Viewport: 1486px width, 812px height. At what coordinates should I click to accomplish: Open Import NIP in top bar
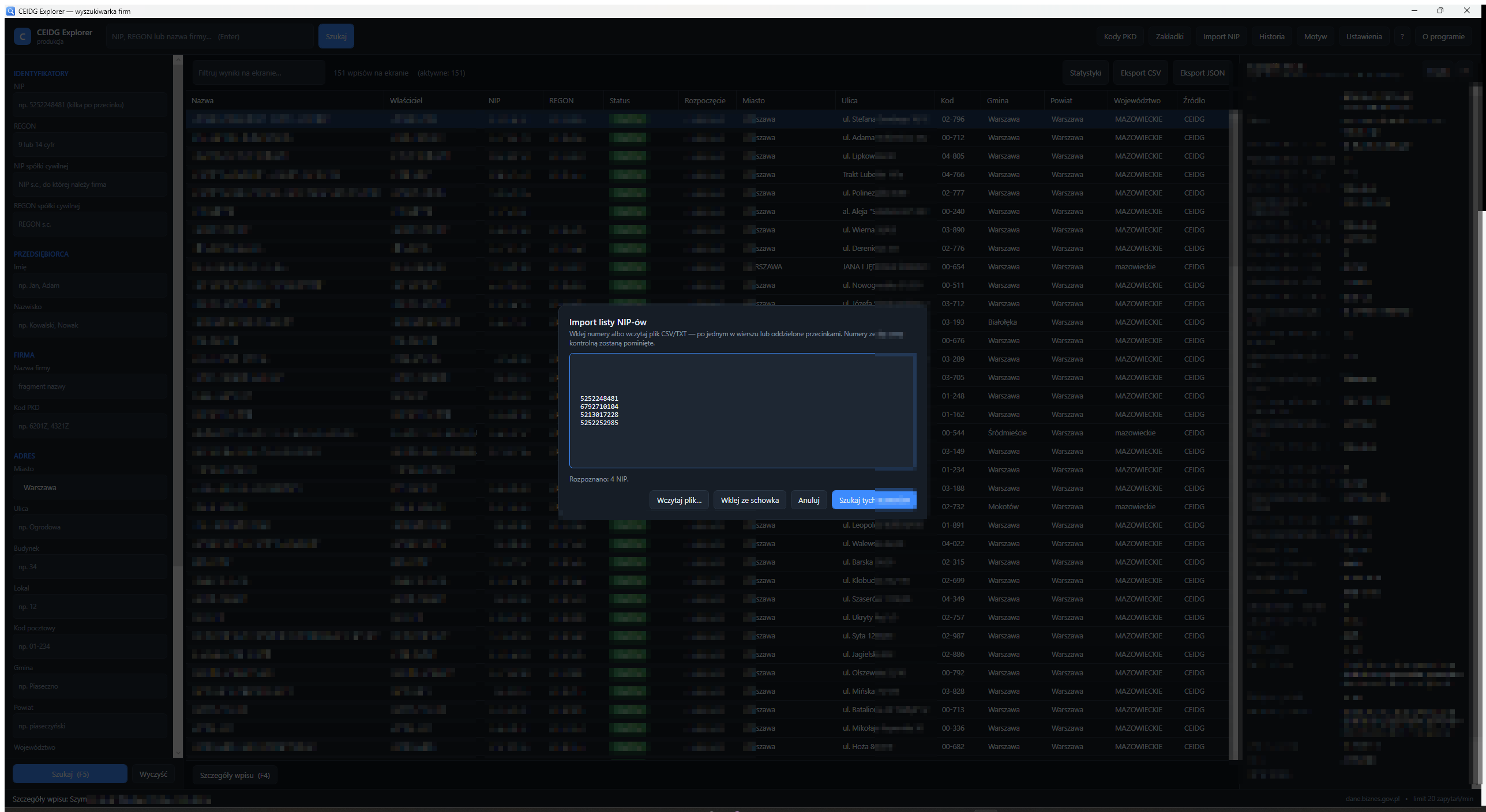click(x=1221, y=36)
